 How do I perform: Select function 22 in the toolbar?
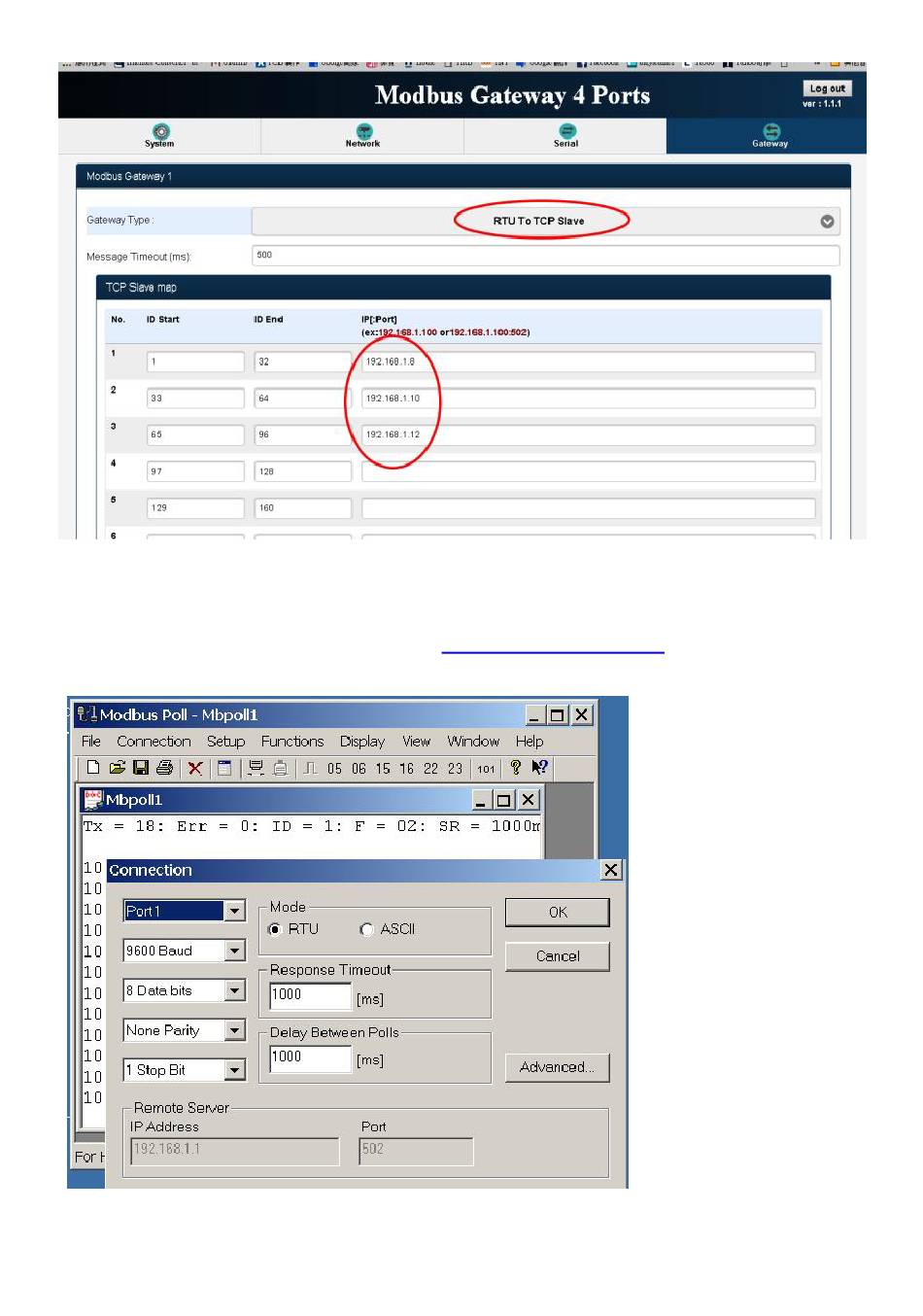[430, 768]
